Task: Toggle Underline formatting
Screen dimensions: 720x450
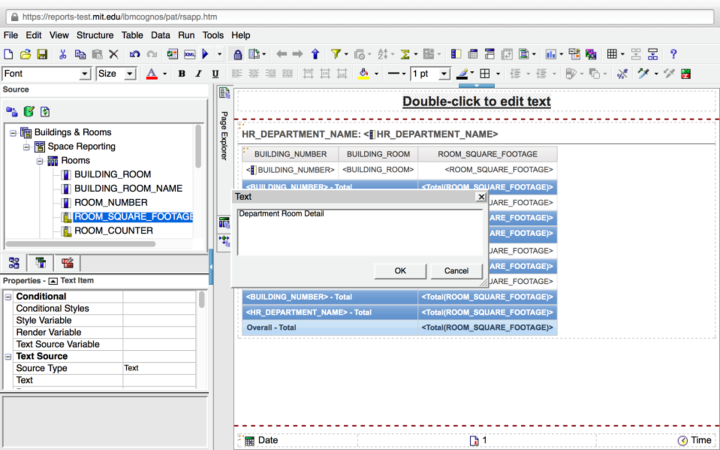Action: coord(217,74)
